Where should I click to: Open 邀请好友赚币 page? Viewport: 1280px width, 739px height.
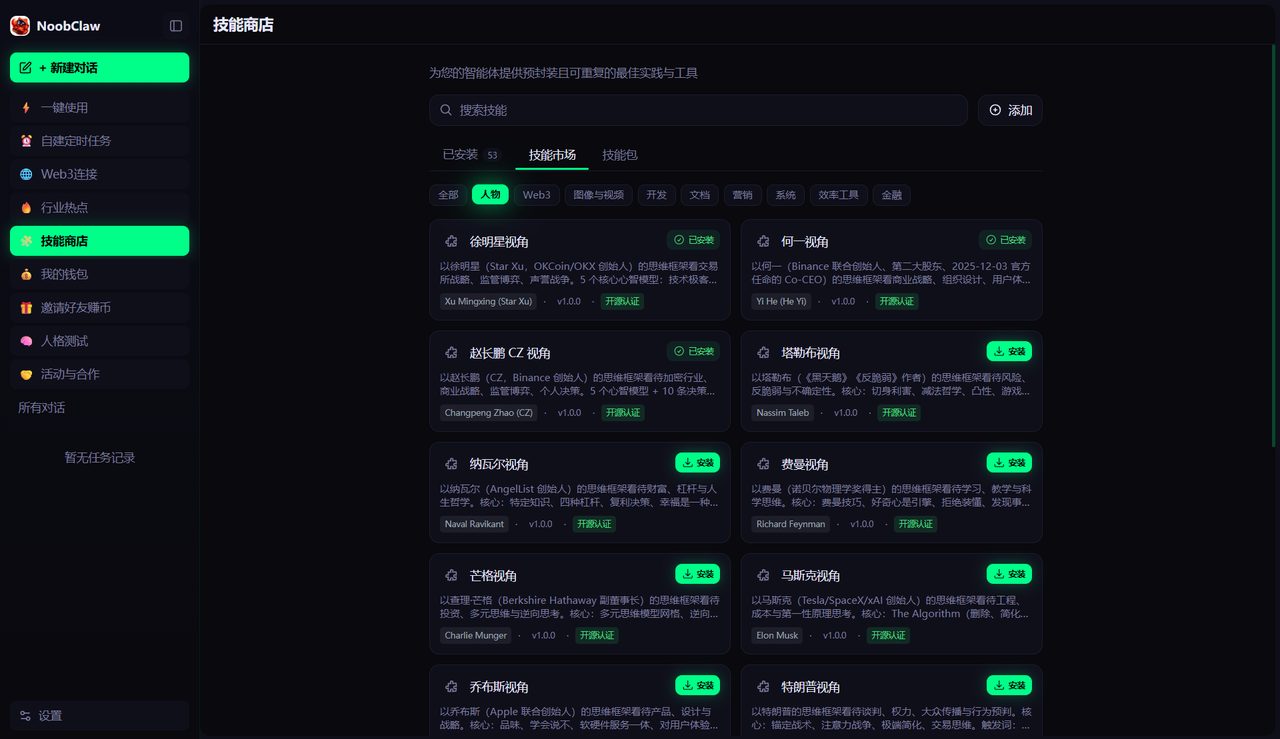pyautogui.click(x=99, y=307)
